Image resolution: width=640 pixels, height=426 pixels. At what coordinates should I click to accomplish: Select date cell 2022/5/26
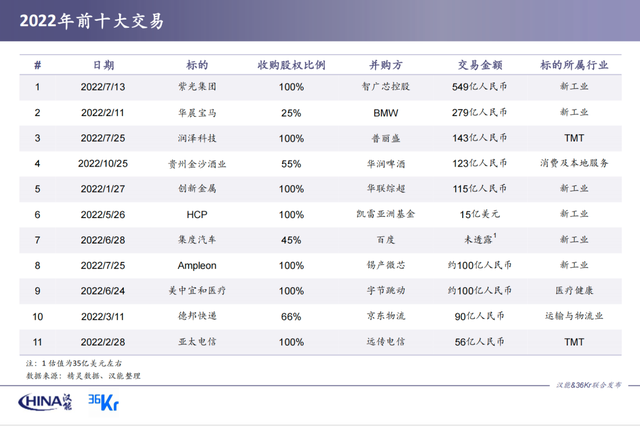(x=103, y=215)
